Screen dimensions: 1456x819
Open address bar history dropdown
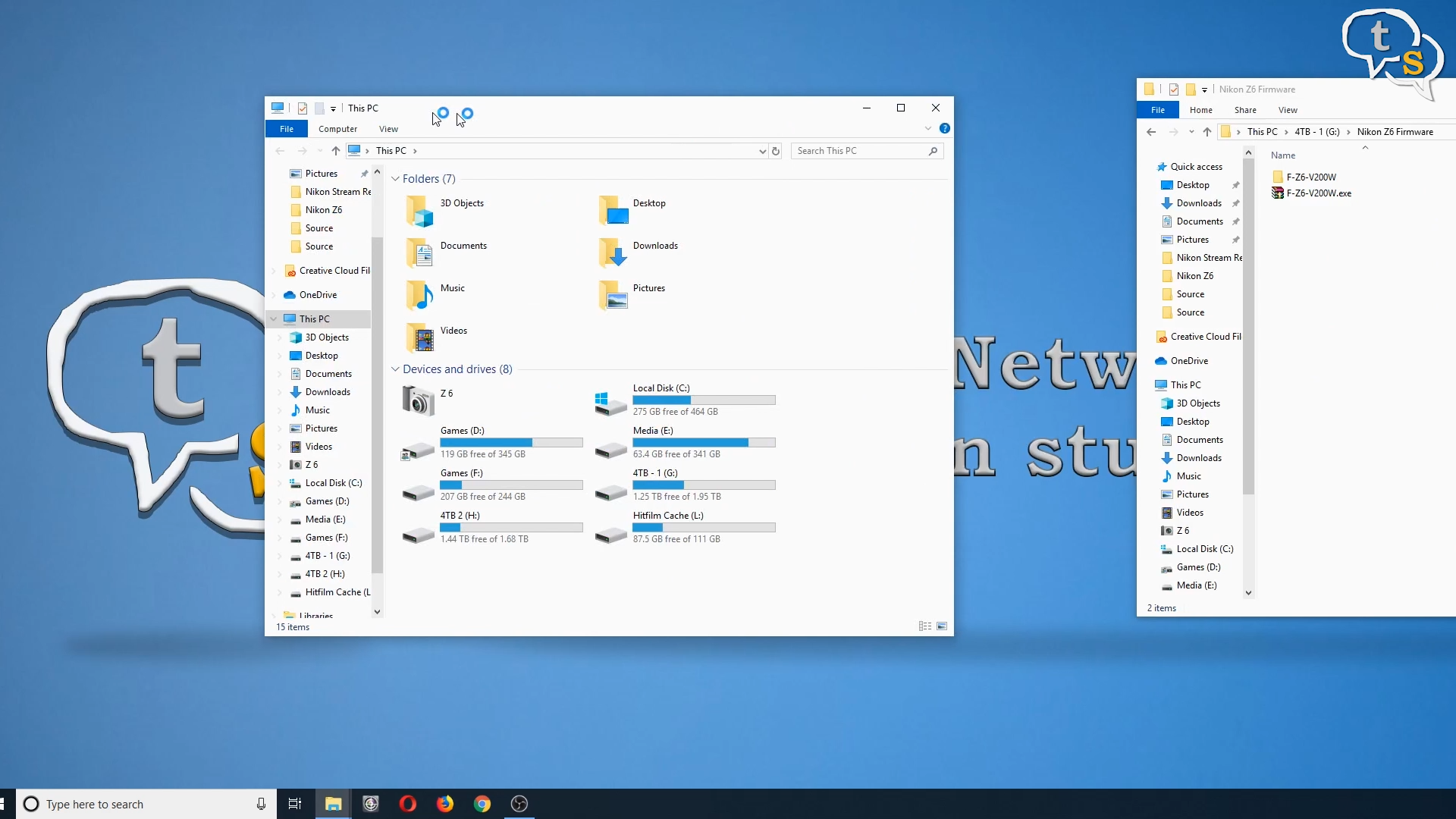pos(762,151)
